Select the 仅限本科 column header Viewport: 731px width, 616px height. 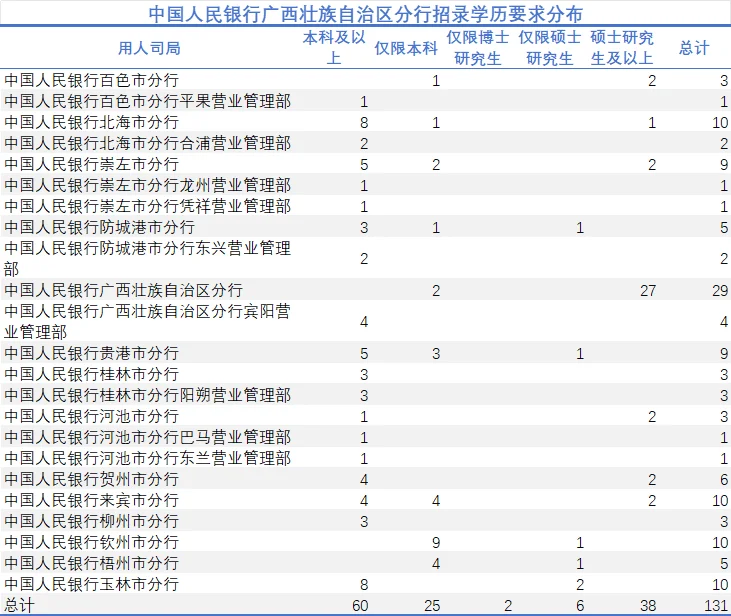tap(406, 48)
